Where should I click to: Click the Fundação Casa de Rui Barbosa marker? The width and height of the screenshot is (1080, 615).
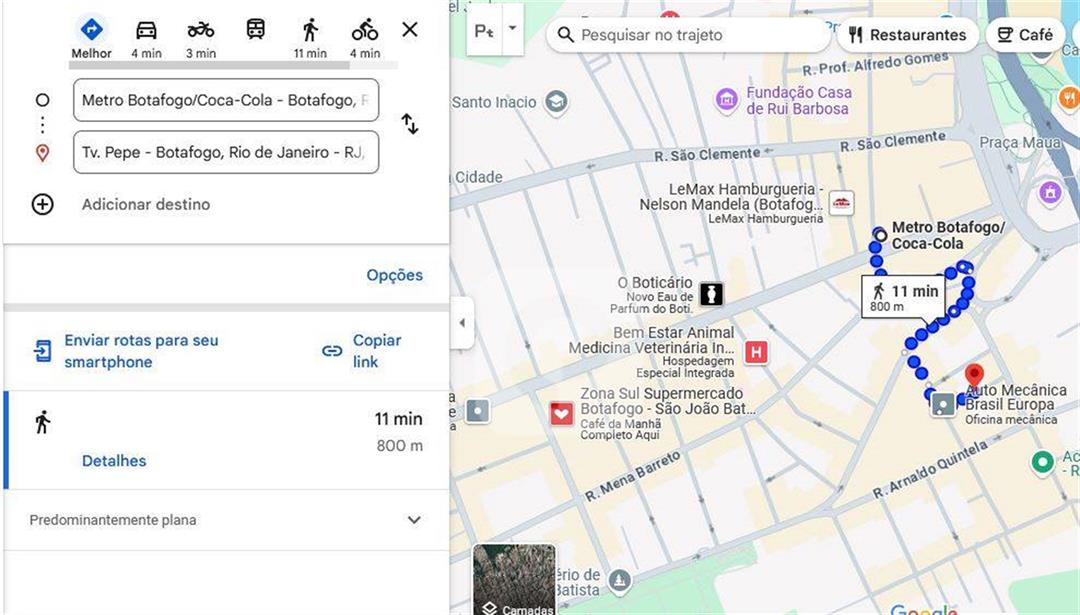tap(727, 100)
